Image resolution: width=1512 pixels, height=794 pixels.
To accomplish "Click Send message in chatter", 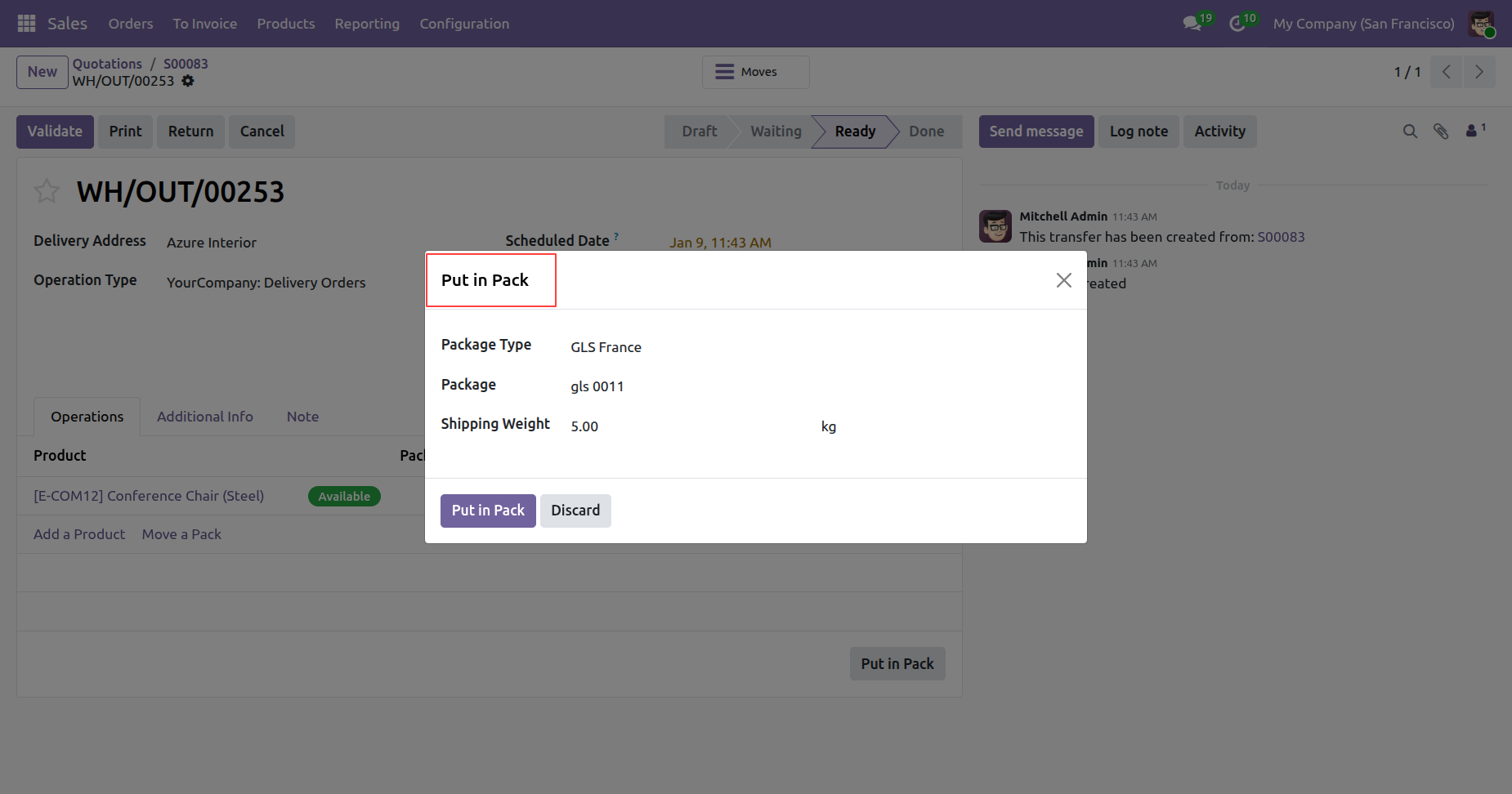I will coord(1036,132).
